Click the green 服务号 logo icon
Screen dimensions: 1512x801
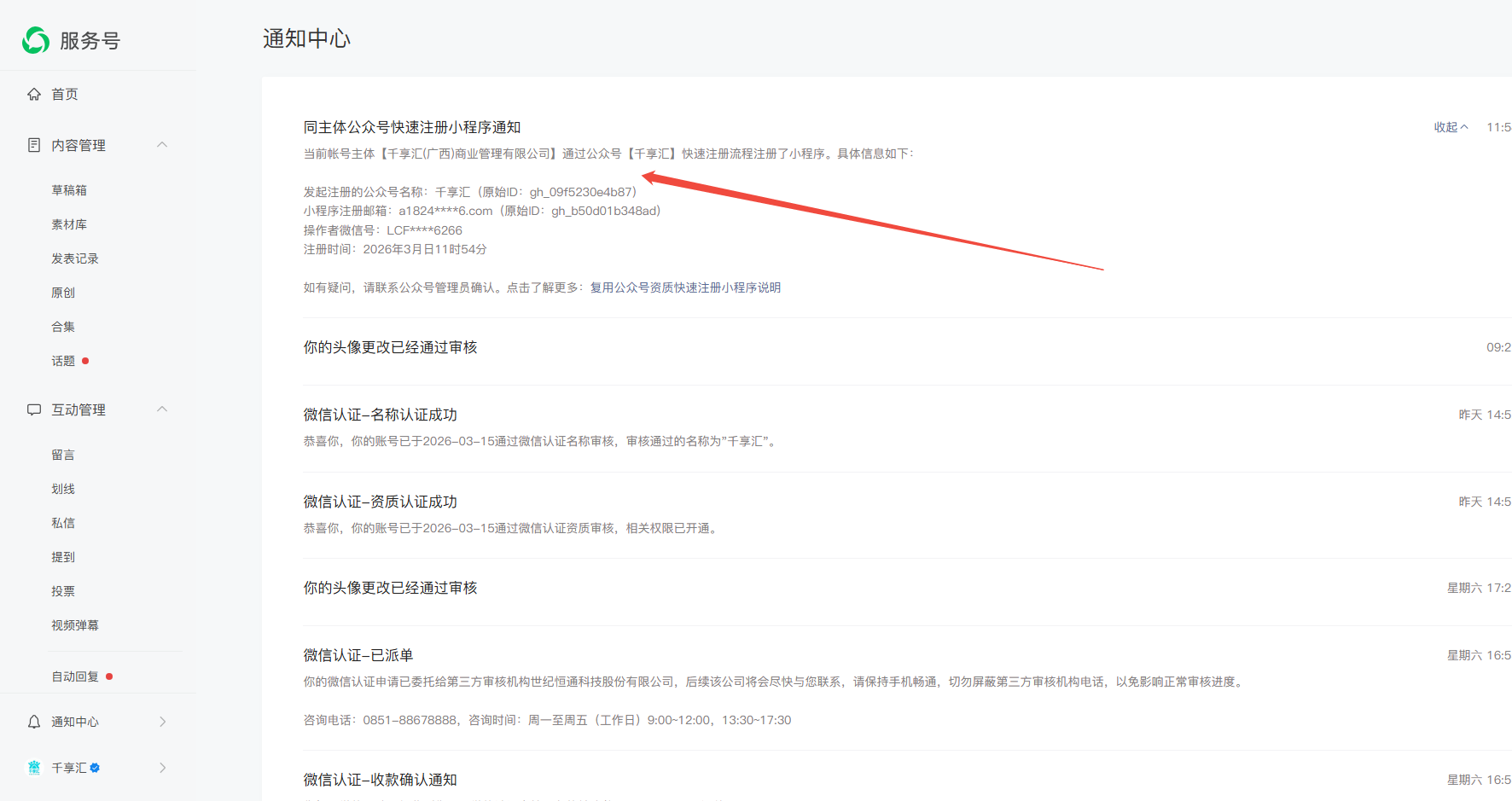point(36,40)
